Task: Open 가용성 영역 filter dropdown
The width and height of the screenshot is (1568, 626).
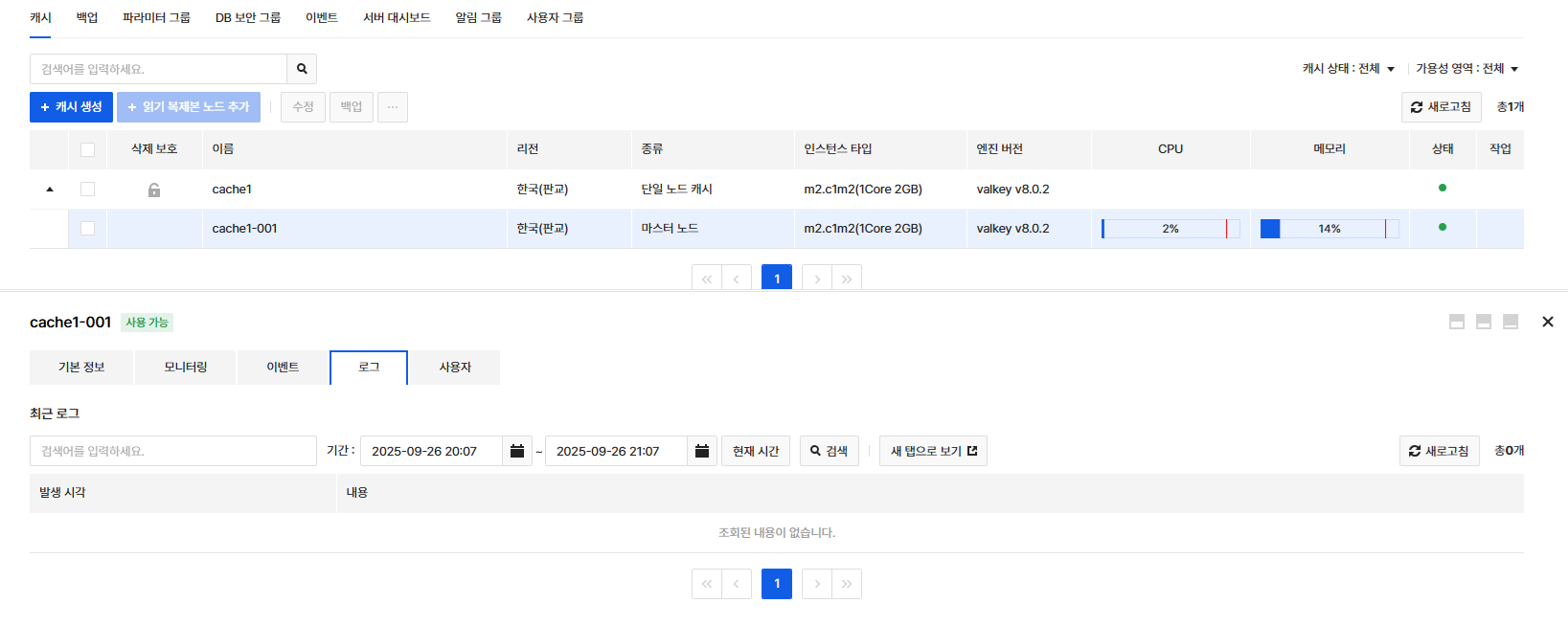Action: click(1466, 69)
